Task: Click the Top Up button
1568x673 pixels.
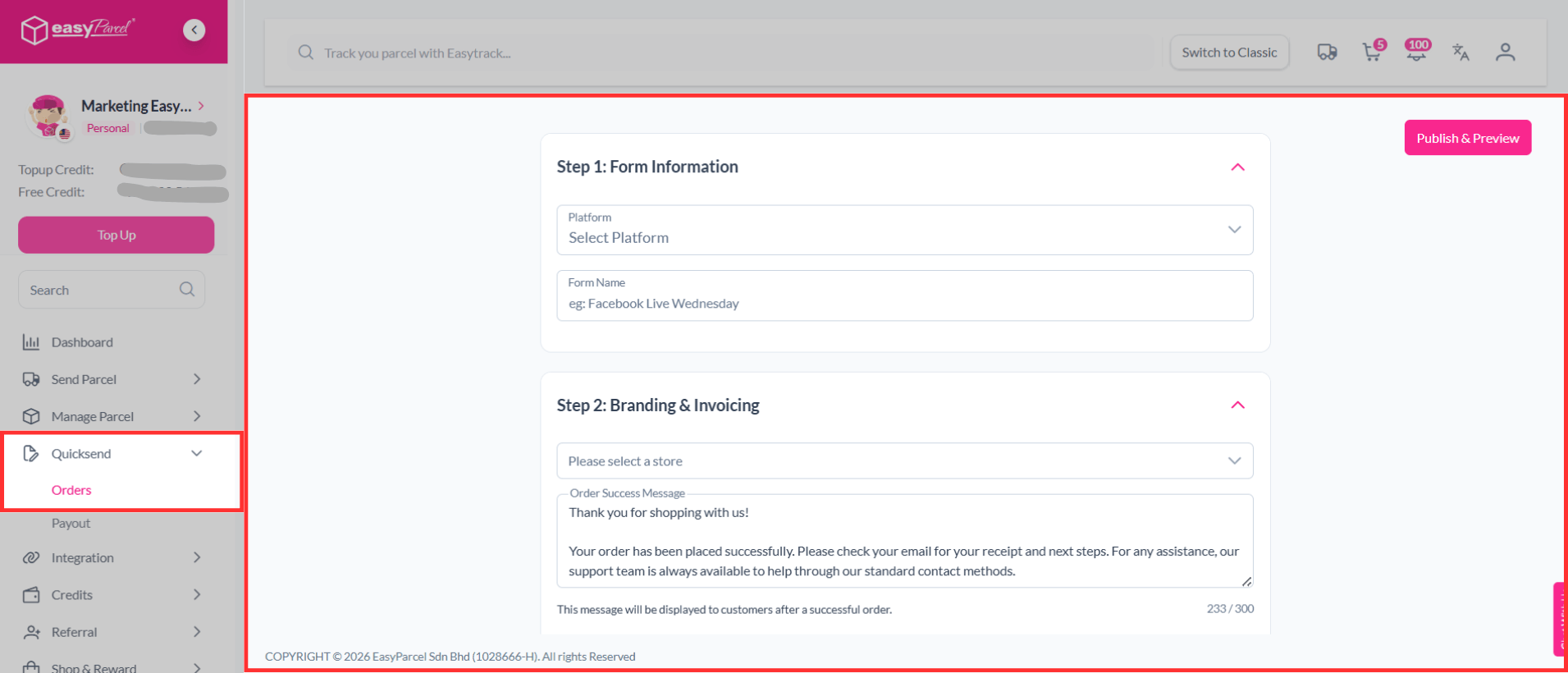Action: point(117,236)
